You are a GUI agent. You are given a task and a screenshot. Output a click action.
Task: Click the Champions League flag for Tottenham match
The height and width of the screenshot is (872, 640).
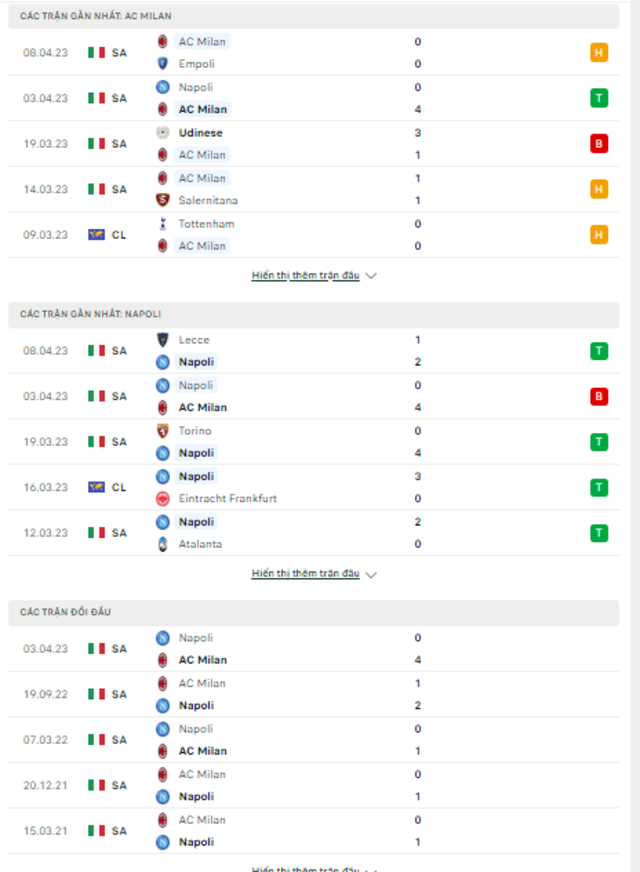click(96, 235)
